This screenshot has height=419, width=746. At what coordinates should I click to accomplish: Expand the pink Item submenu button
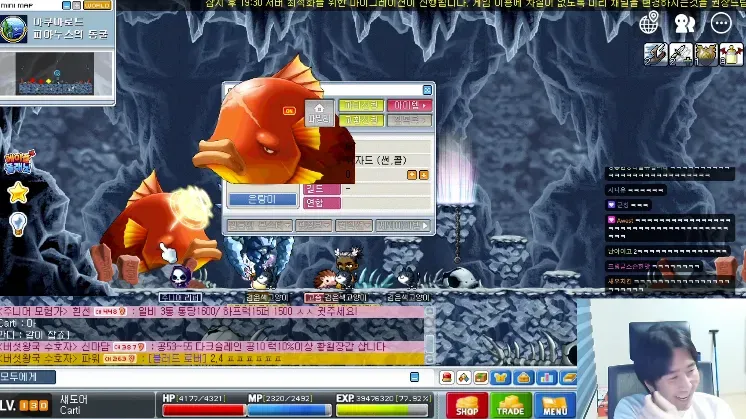point(409,105)
